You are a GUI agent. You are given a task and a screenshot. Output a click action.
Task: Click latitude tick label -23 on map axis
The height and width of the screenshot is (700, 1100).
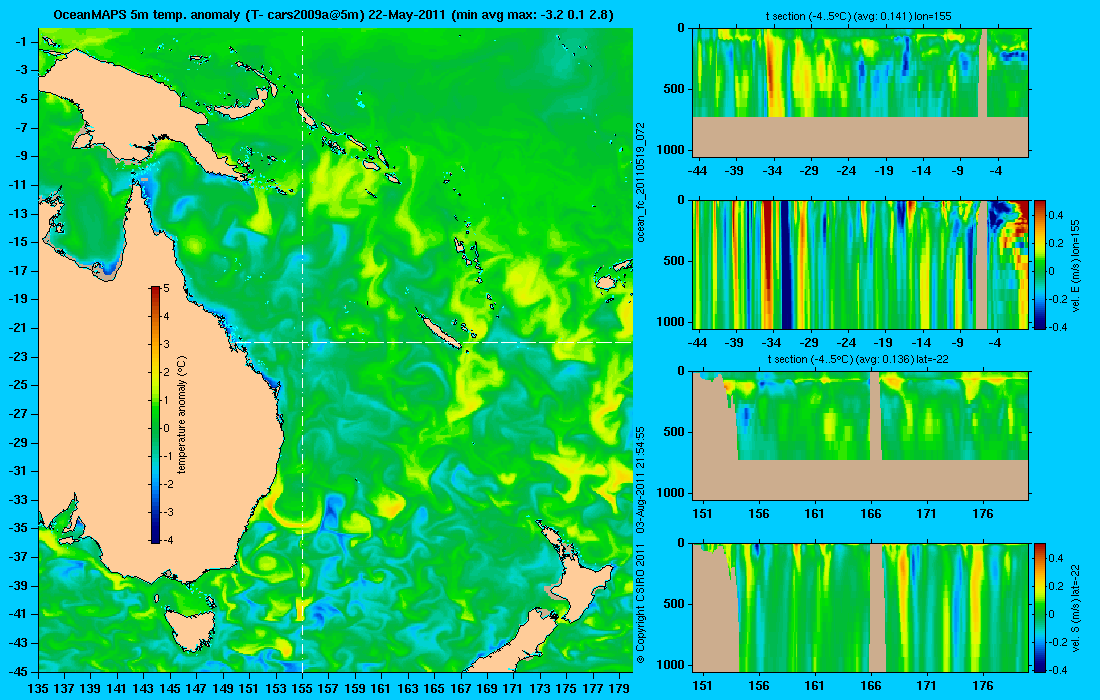tap(20, 356)
